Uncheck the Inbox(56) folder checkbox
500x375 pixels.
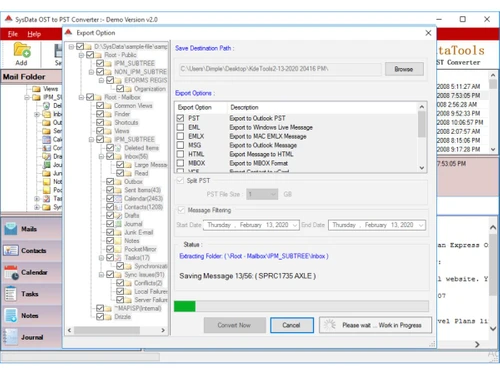point(110,156)
